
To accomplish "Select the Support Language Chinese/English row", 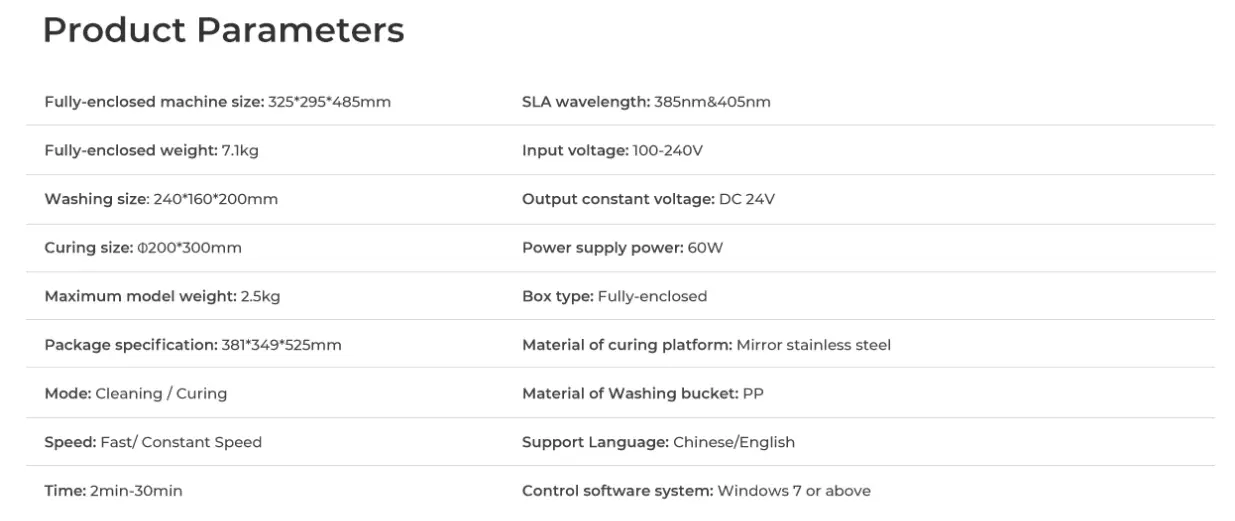I will pyautogui.click(x=658, y=442).
